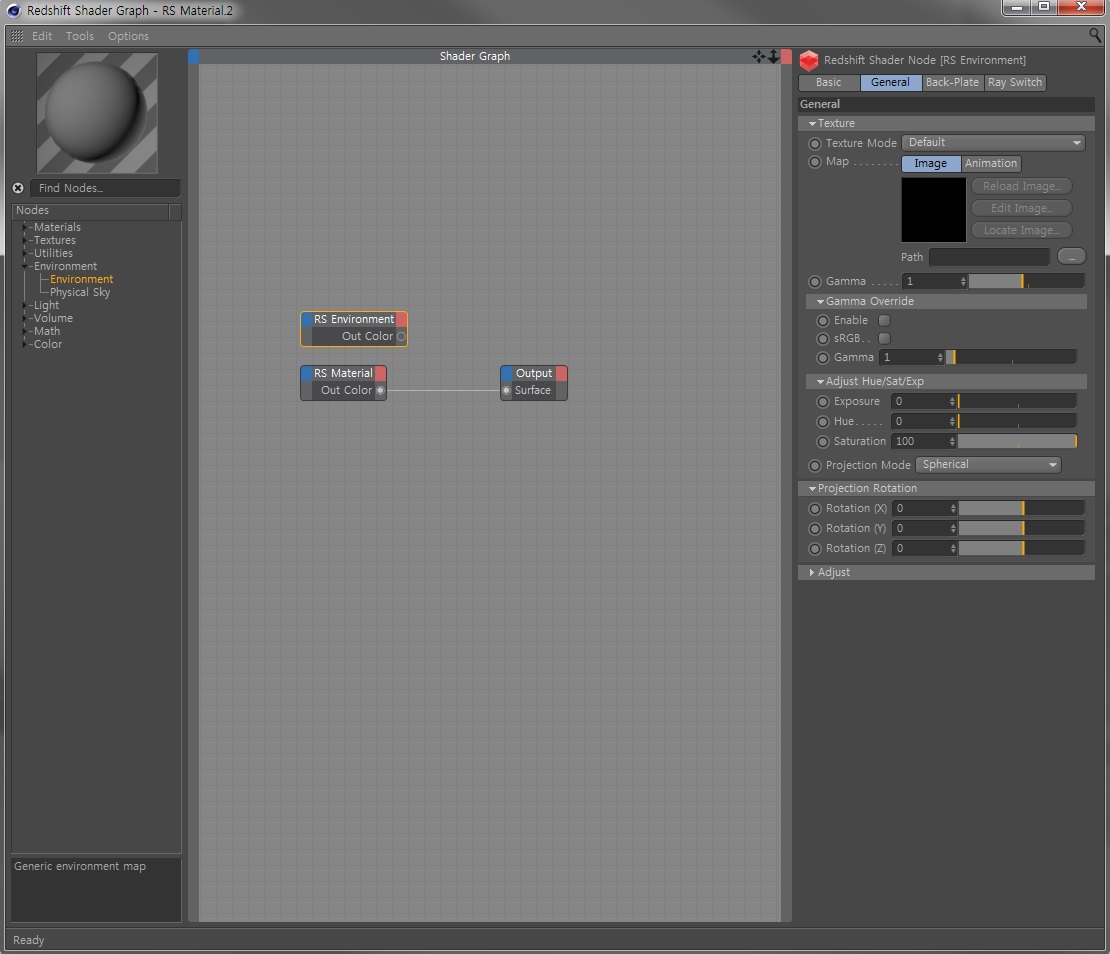
Task: Click the Rotation (Y) slider
Action: coord(1022,529)
